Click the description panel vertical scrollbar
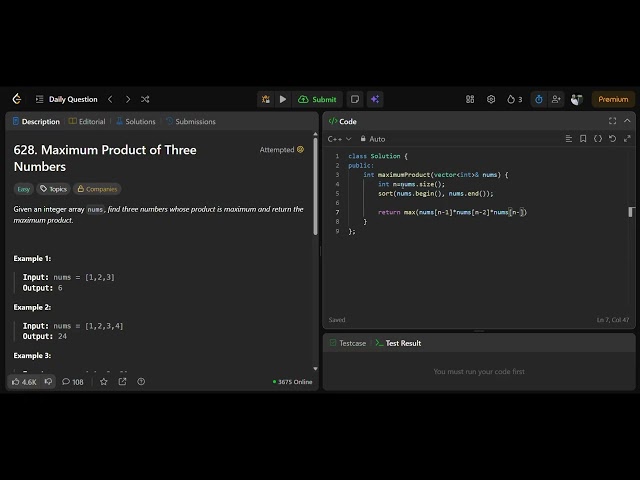Screen dimensions: 640x480 (x=315, y=187)
